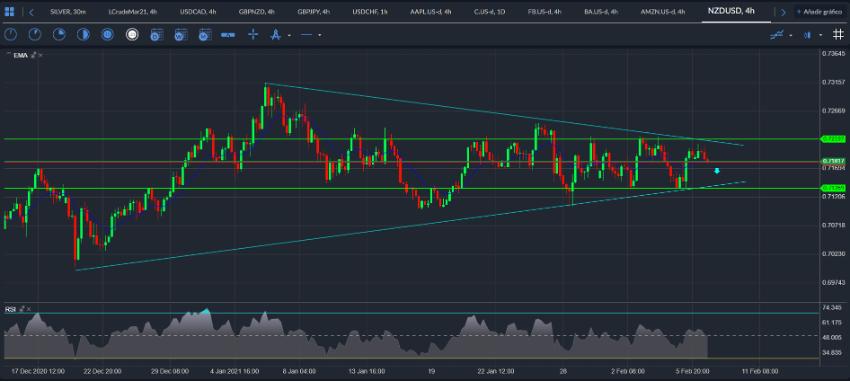Click price axis value 0.73157

834,82
